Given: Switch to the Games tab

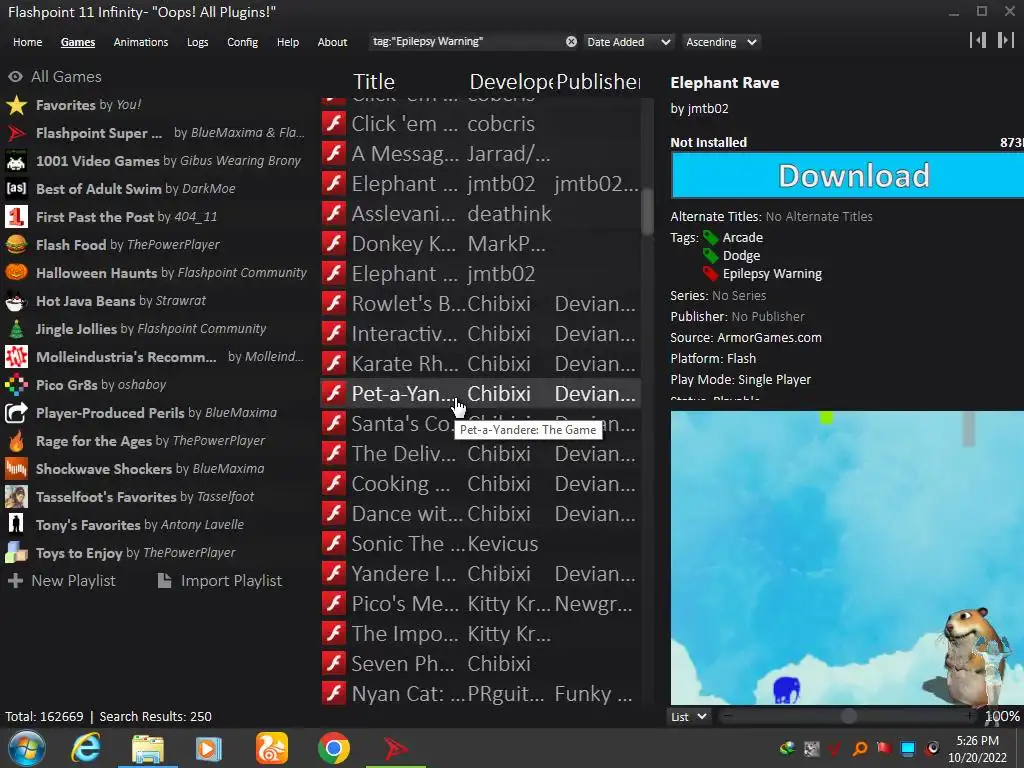Looking at the screenshot, I should point(78,42).
